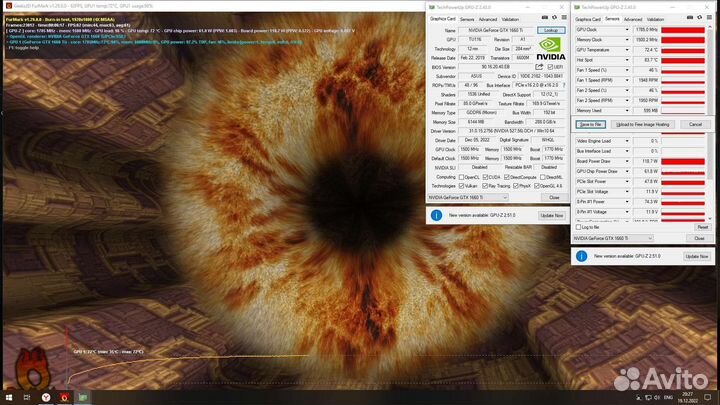Viewport: 720px width, 405px height.
Task: Refresh using Graphics Card window refresh icon
Action: [x=554, y=17]
